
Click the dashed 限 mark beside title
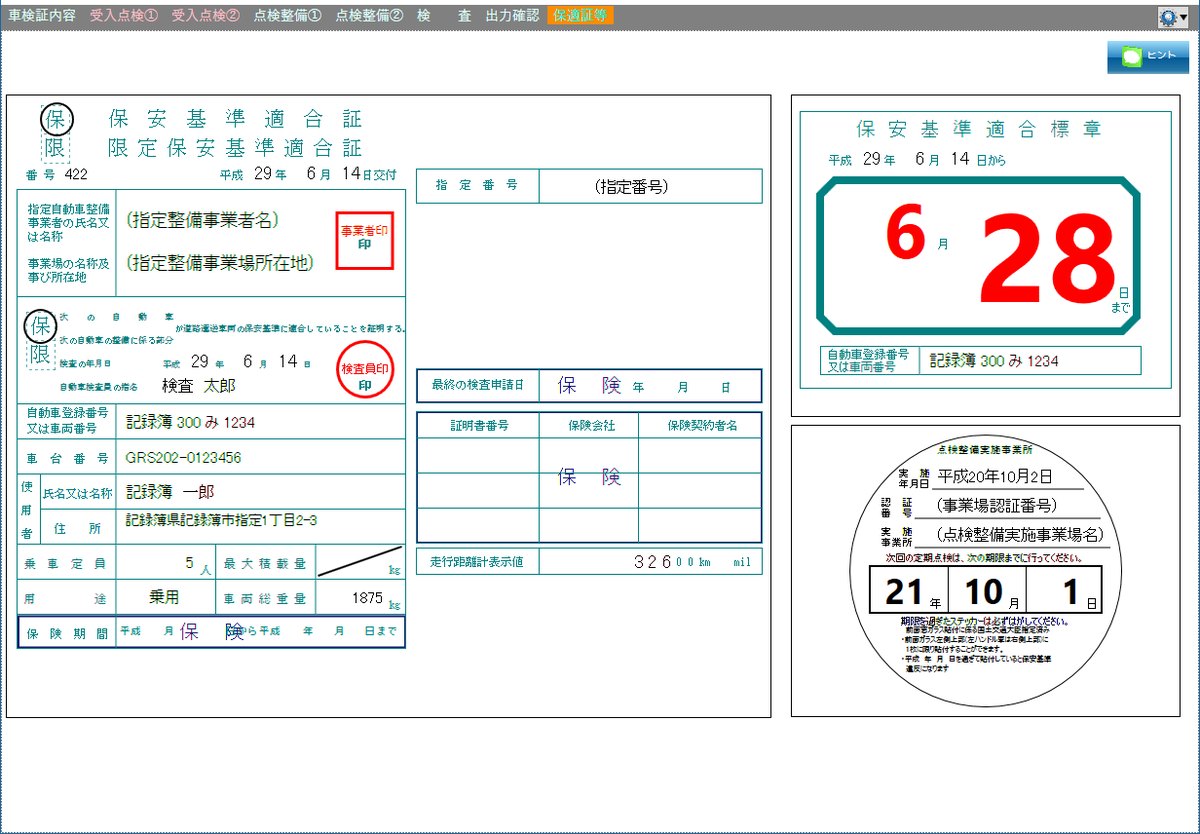point(57,148)
